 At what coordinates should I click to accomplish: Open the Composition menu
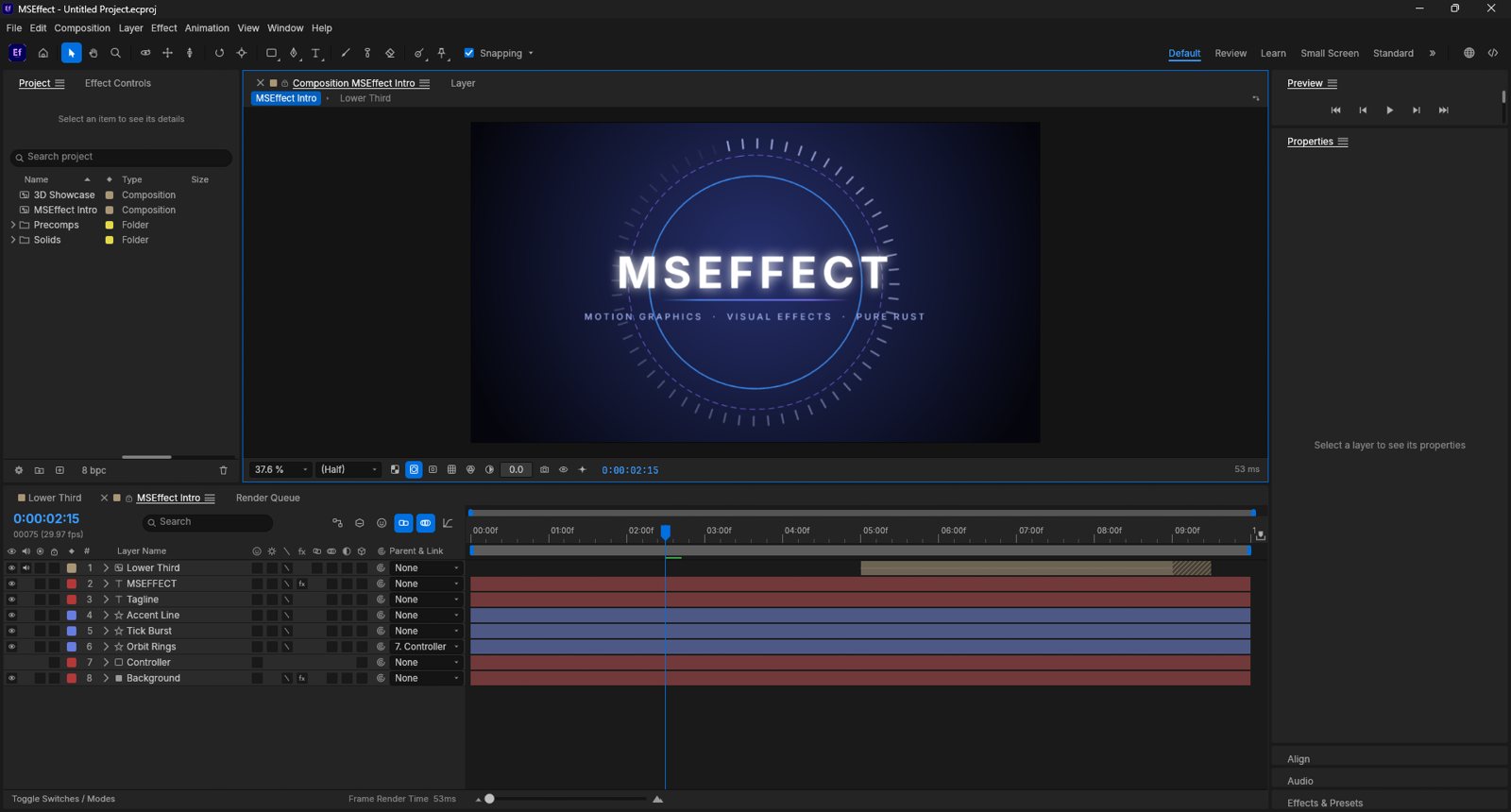pyautogui.click(x=82, y=28)
